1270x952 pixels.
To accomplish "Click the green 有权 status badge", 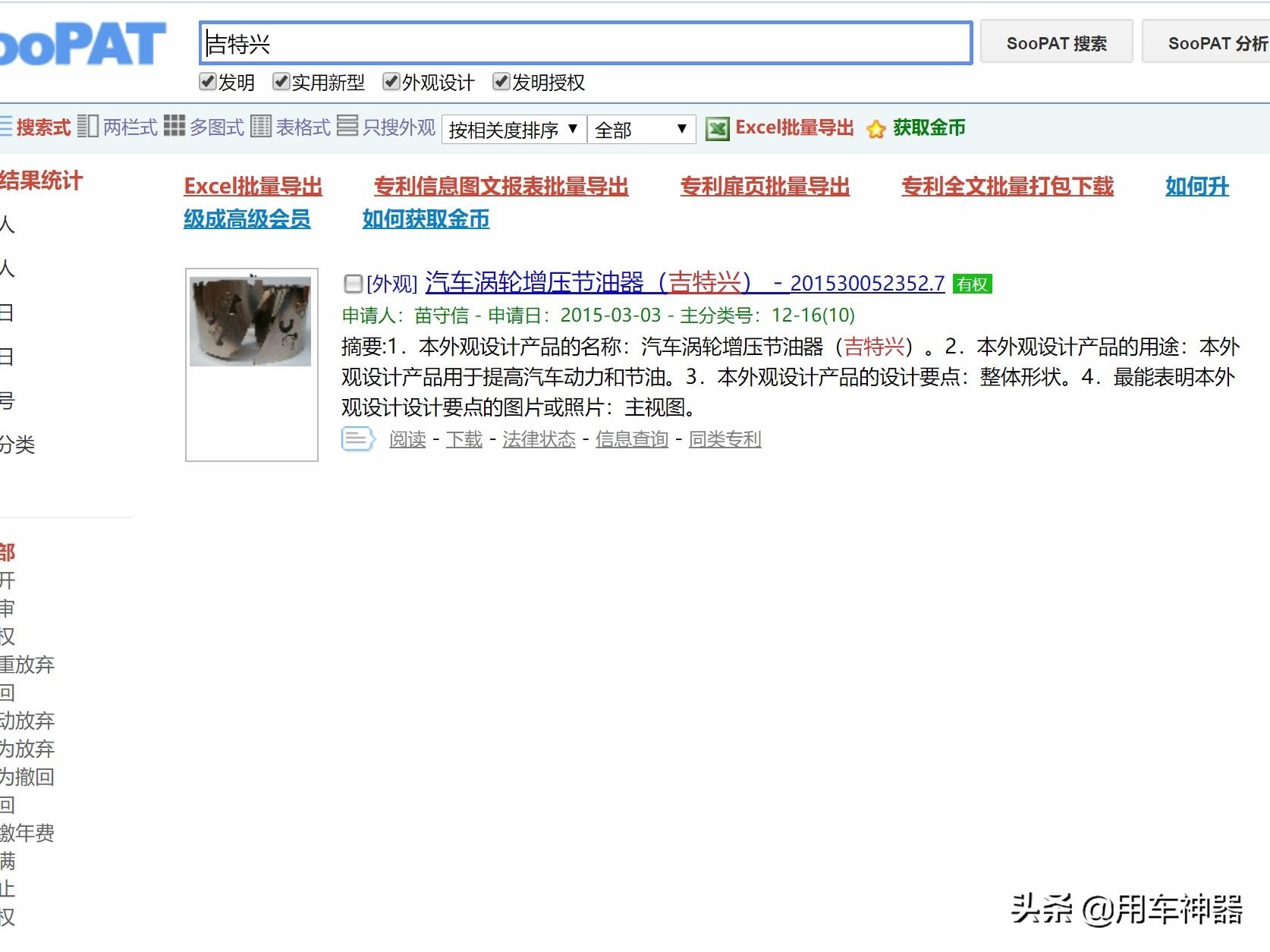I will pyautogui.click(x=972, y=284).
